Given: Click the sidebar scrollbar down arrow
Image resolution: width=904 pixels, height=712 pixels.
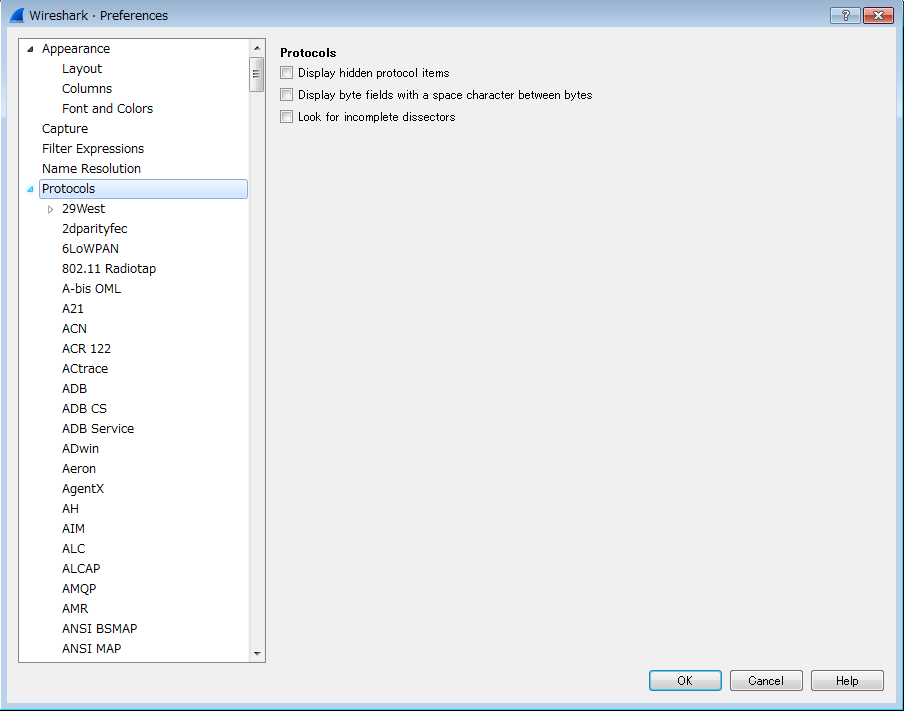Looking at the screenshot, I should (x=256, y=651).
